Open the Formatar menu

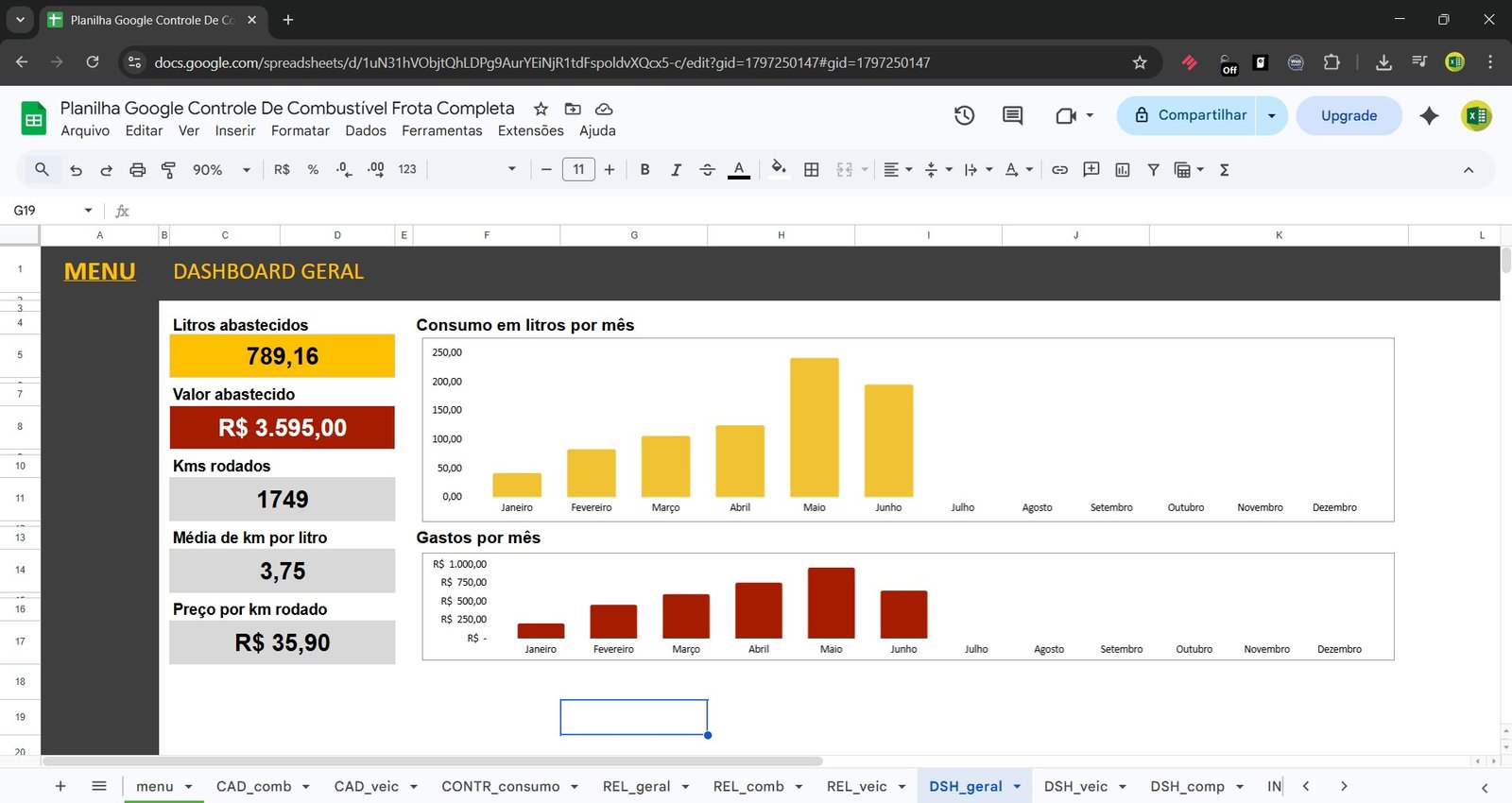[x=301, y=131]
